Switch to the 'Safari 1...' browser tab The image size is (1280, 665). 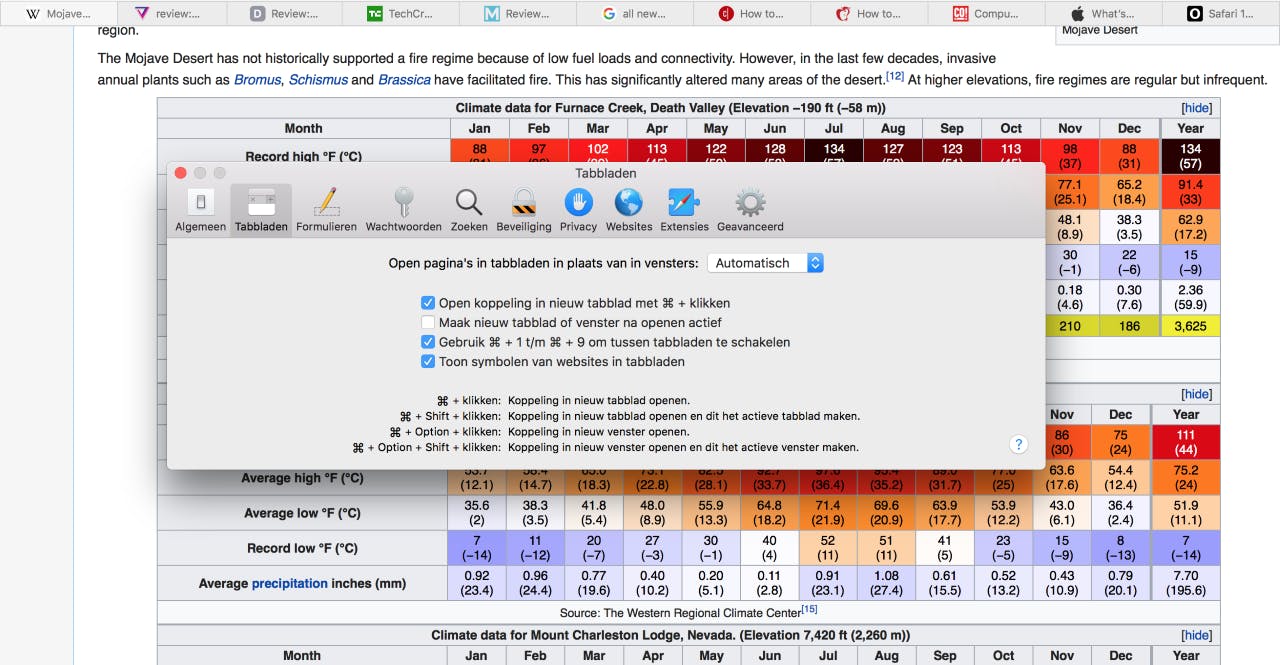pos(1220,14)
